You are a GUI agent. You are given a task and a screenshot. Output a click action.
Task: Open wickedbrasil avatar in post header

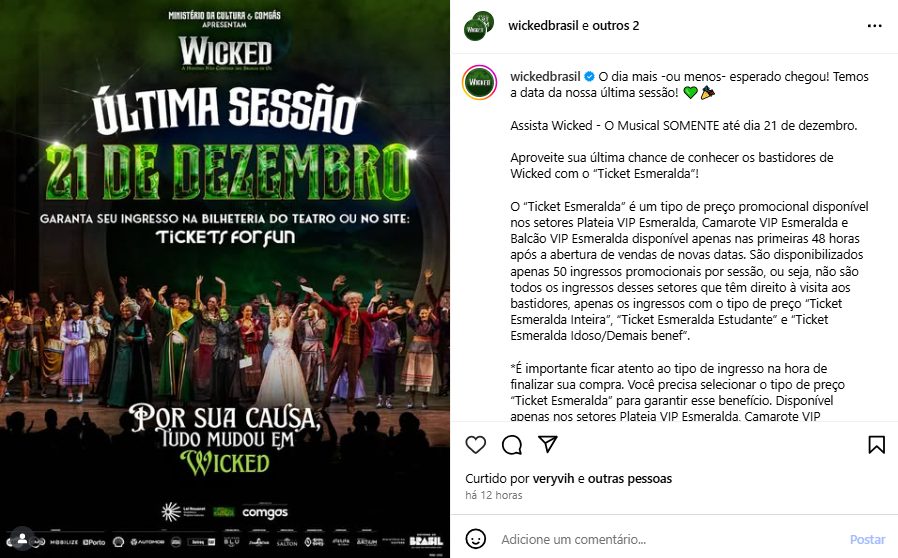(x=479, y=26)
